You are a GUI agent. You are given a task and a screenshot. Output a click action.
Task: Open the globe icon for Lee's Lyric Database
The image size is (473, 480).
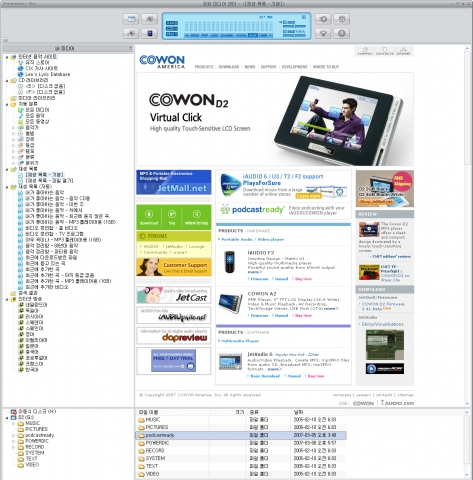[x=20, y=74]
